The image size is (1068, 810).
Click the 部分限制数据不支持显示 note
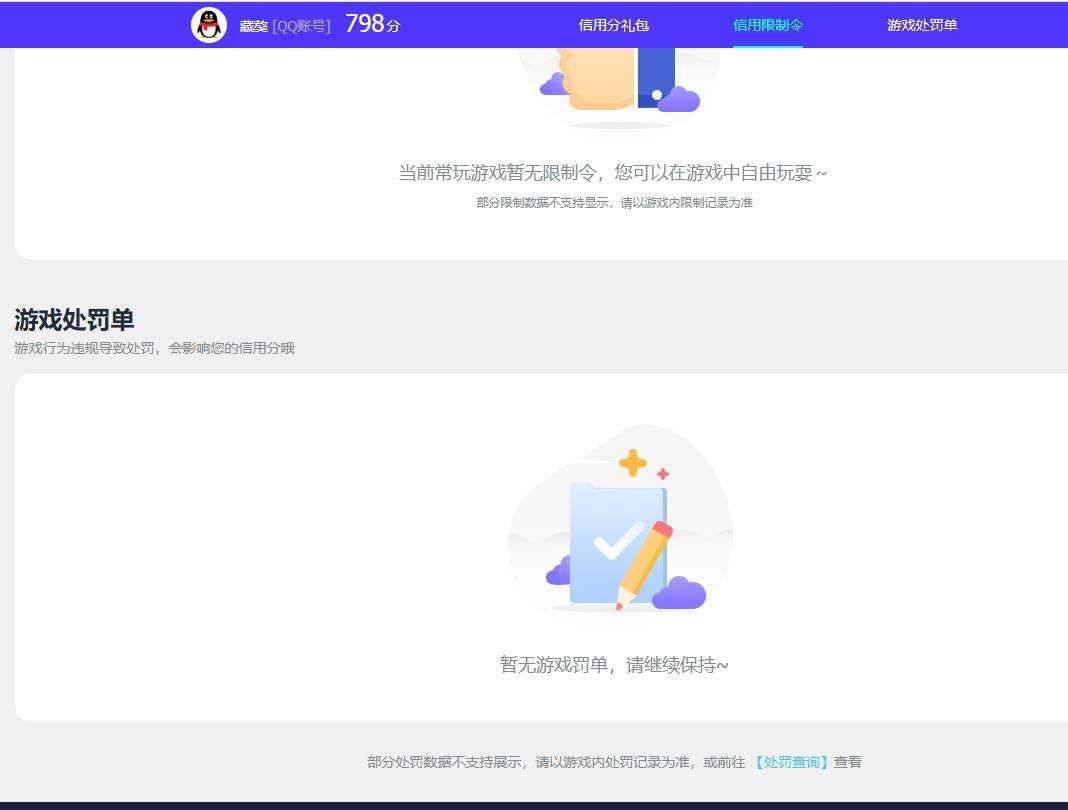coord(614,202)
